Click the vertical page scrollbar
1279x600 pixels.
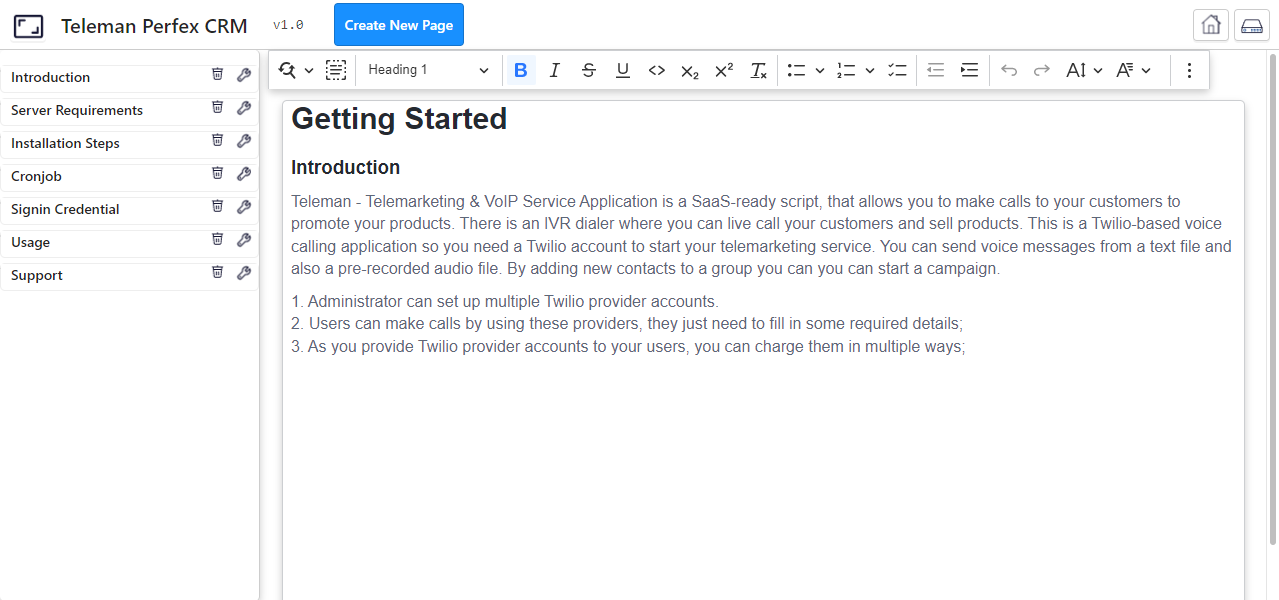pos(1272,300)
